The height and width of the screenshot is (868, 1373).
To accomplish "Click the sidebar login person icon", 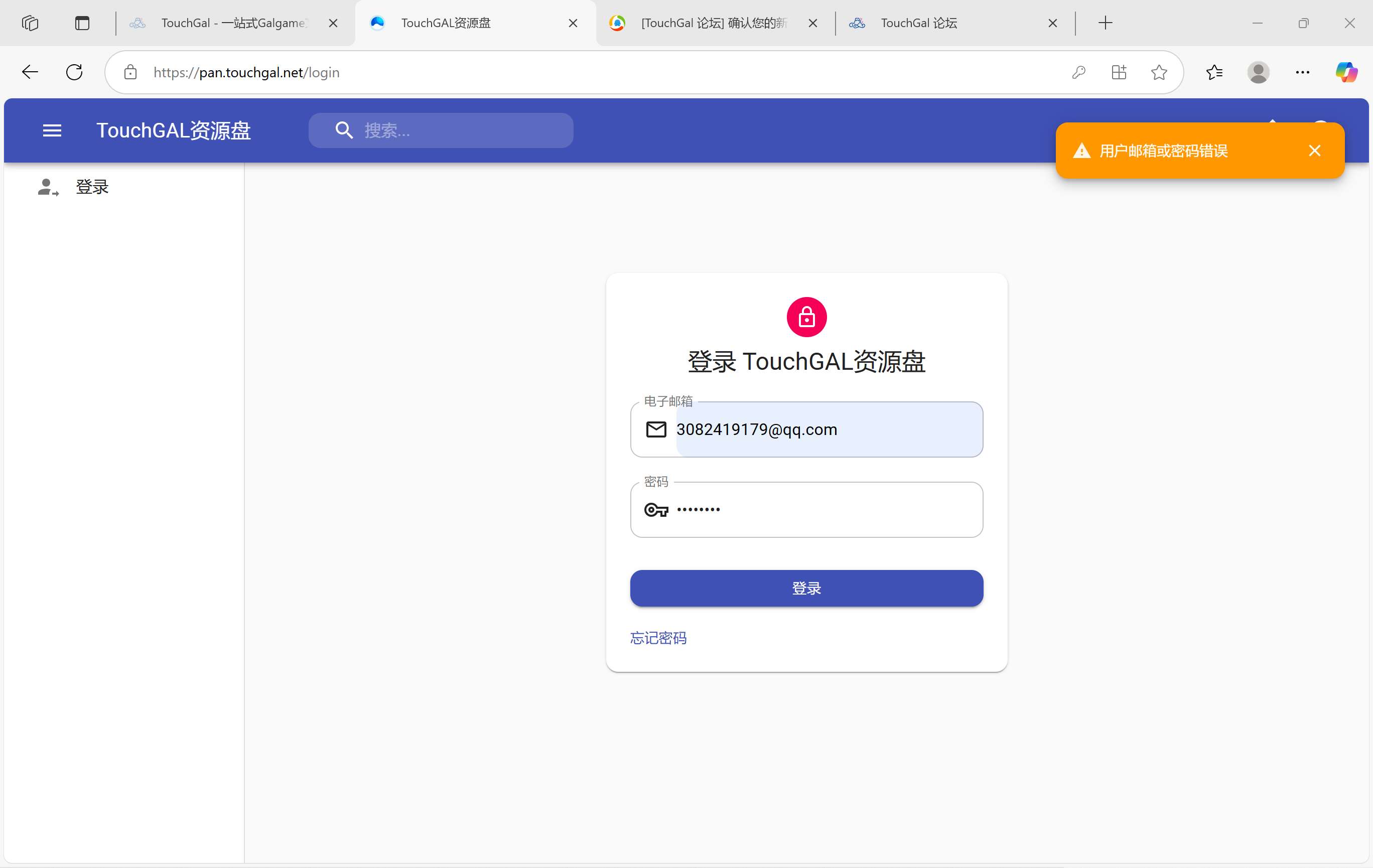I will point(48,187).
